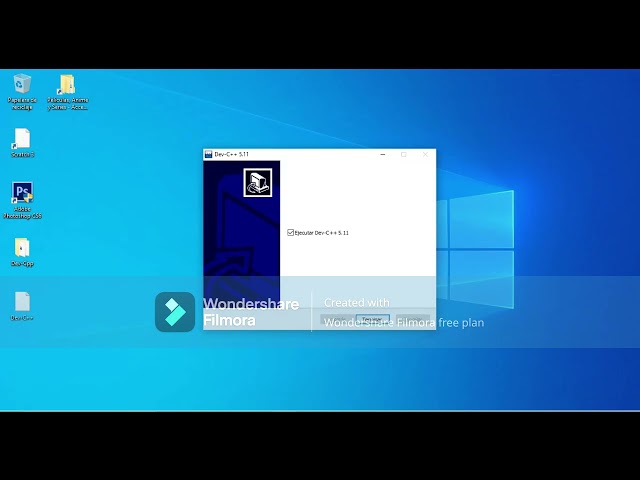Click the Dev-C++ 5.11 title bar icon
The image size is (640, 480).
point(209,154)
